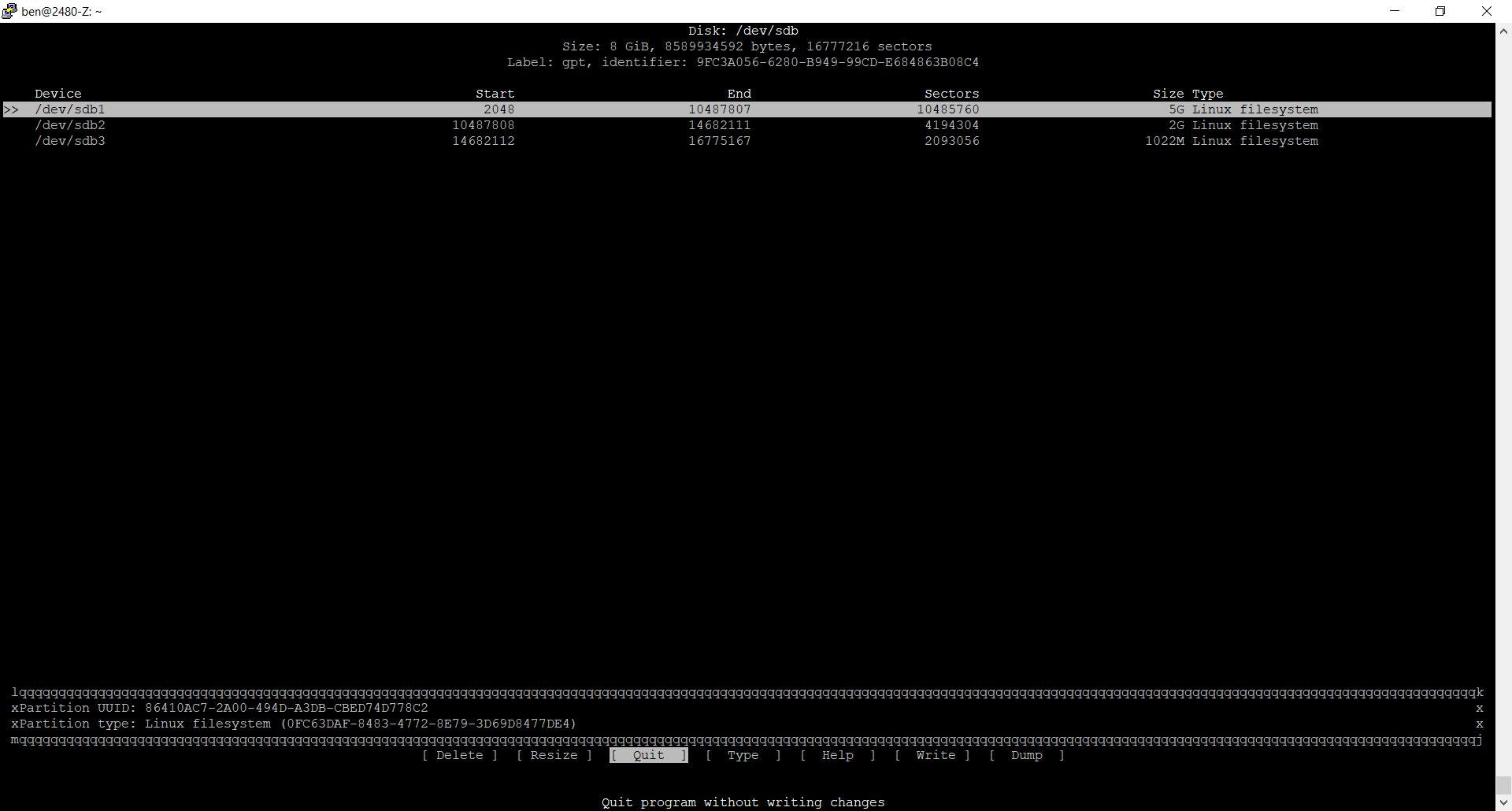Choose Resize from the bottom menu
Screen dimensions: 1512x811
point(554,755)
